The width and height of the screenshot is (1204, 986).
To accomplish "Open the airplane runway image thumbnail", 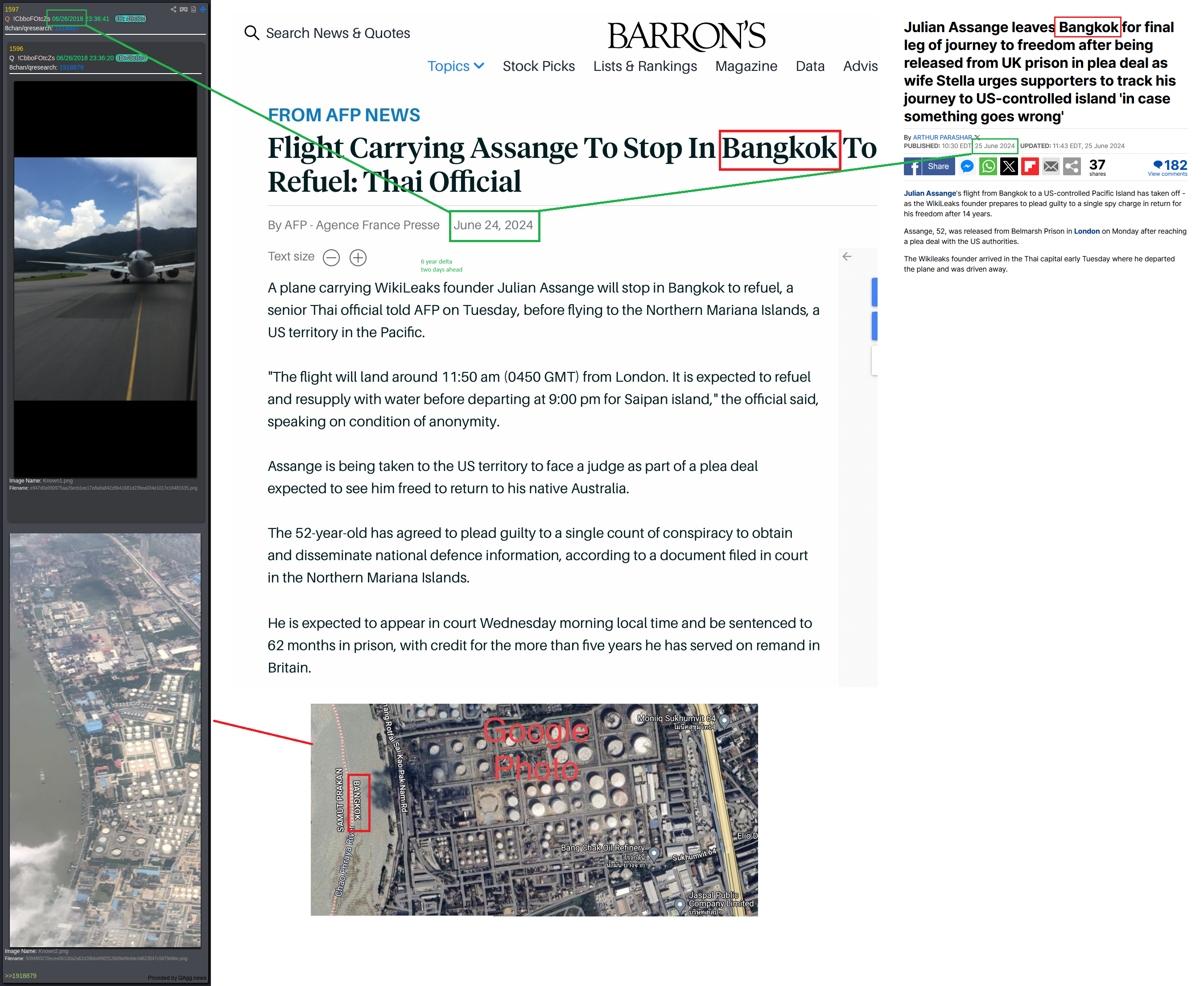I will coord(105,279).
